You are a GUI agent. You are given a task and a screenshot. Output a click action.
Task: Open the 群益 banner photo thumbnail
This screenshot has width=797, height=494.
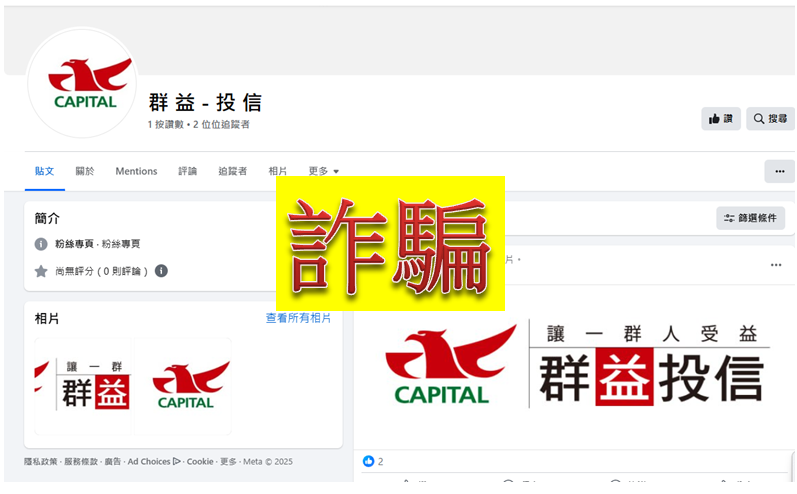click(82, 386)
